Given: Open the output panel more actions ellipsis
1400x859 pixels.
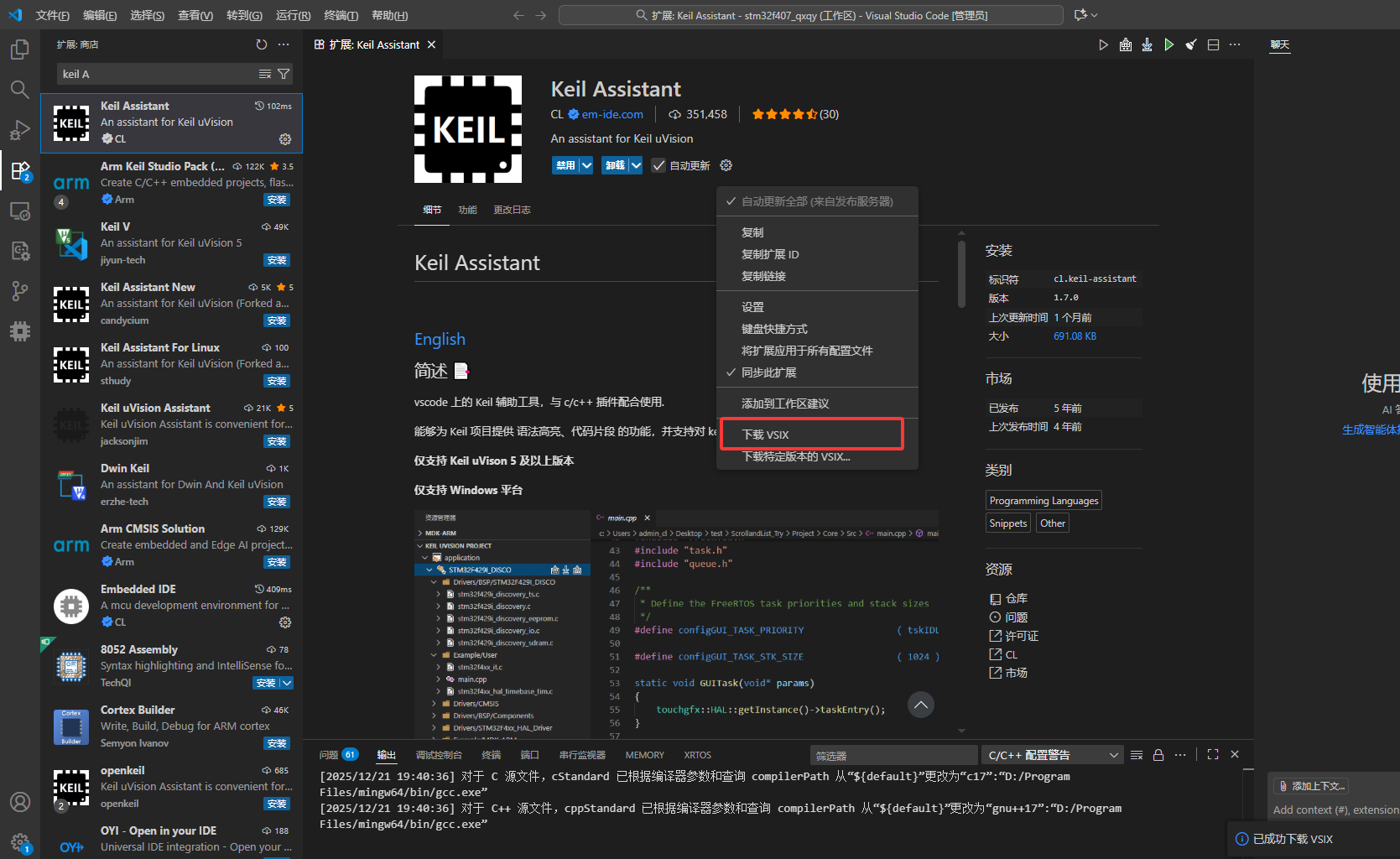Looking at the screenshot, I should 1180,755.
